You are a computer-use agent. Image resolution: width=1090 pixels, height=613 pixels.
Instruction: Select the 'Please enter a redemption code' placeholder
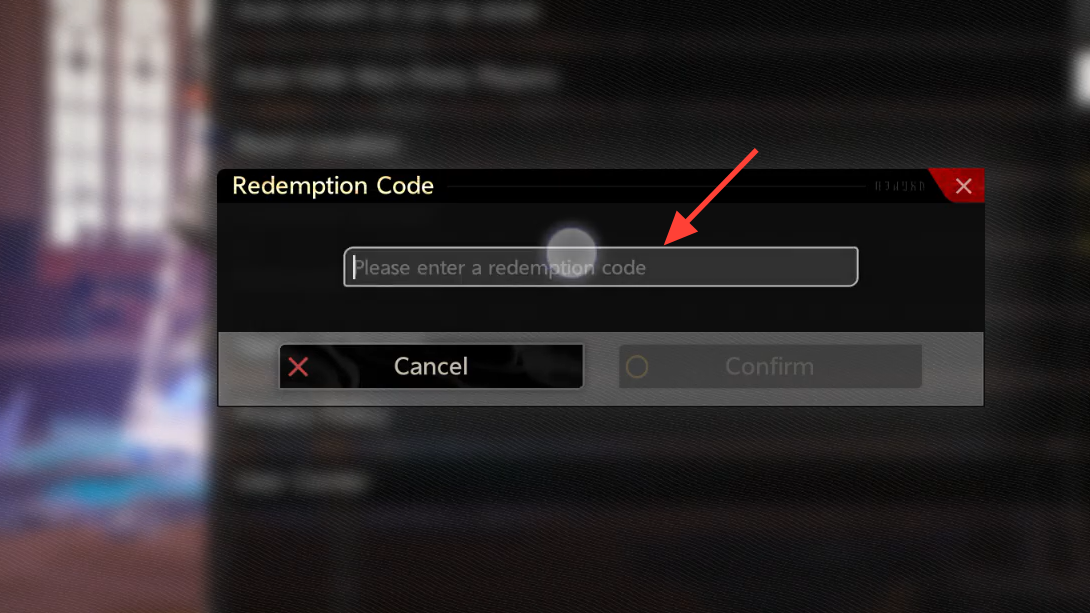501,268
